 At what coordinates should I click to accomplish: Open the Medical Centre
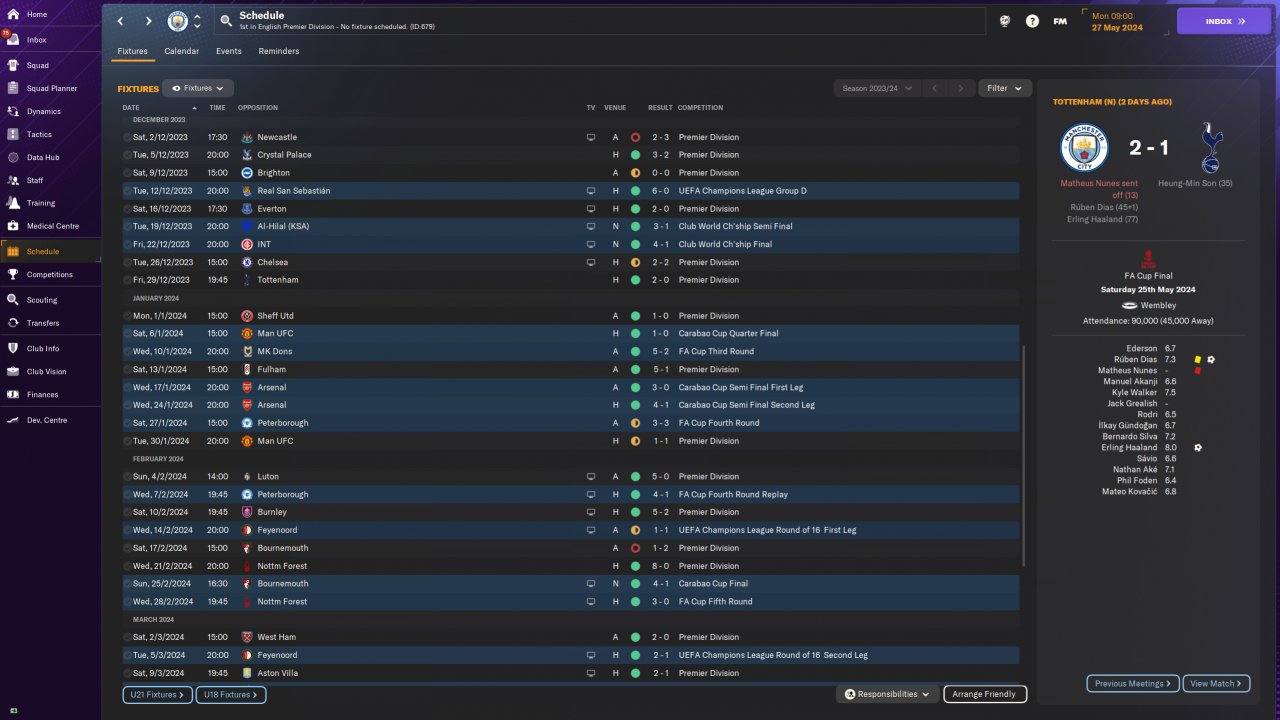point(50,226)
